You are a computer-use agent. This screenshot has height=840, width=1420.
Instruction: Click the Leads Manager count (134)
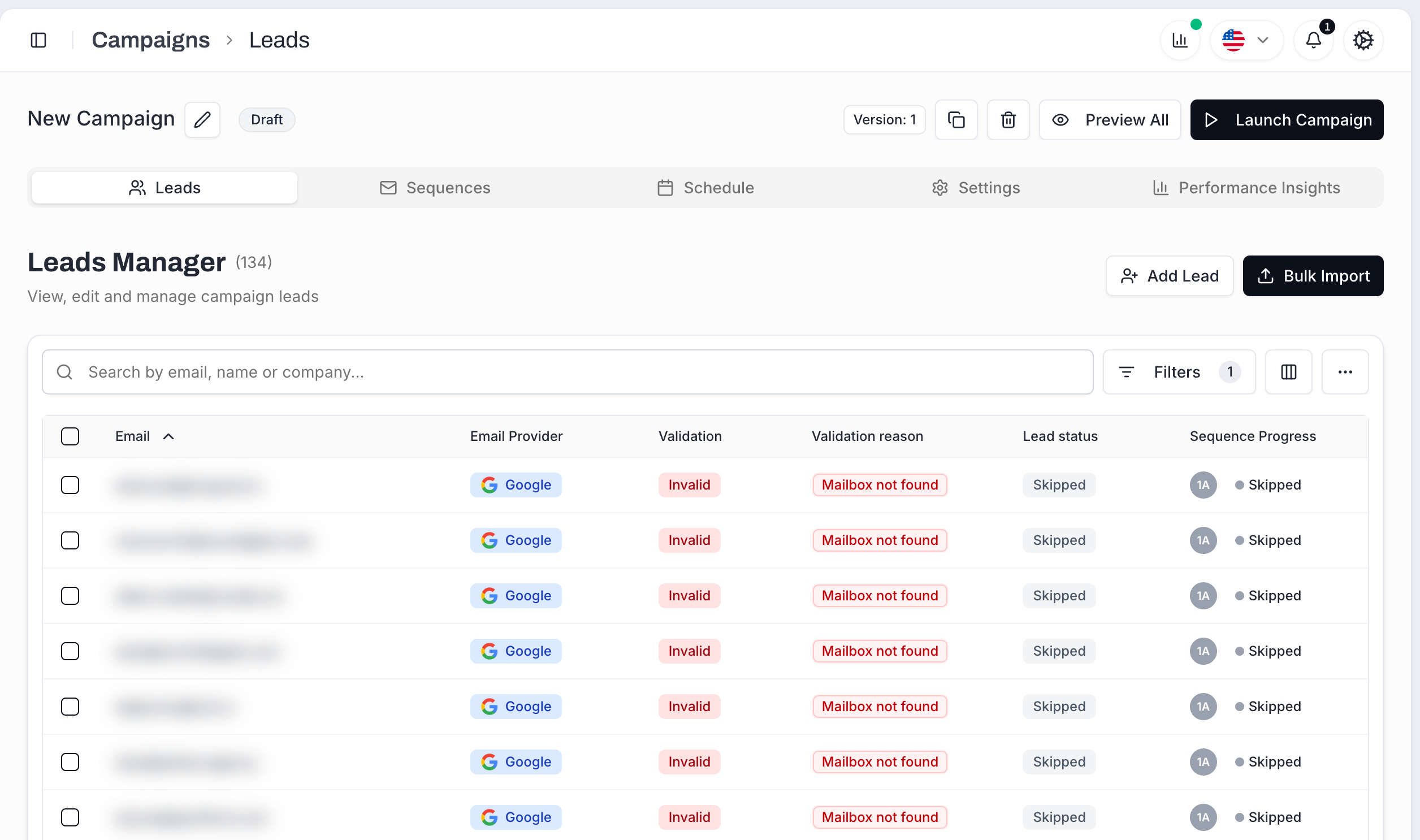click(x=254, y=262)
